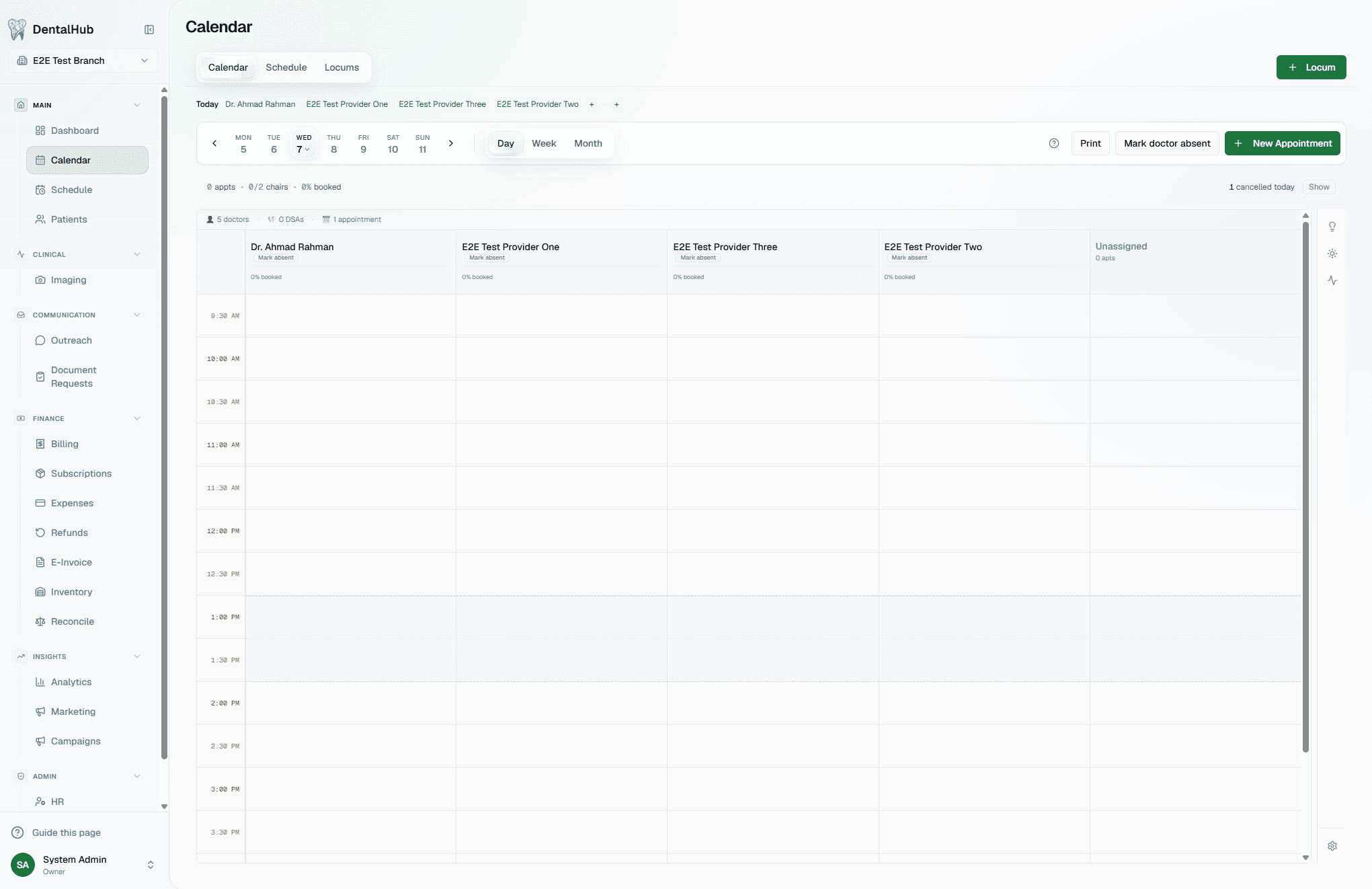Collapse the CLINICAL sidebar section
This screenshot has height=889, width=1372.
click(137, 254)
